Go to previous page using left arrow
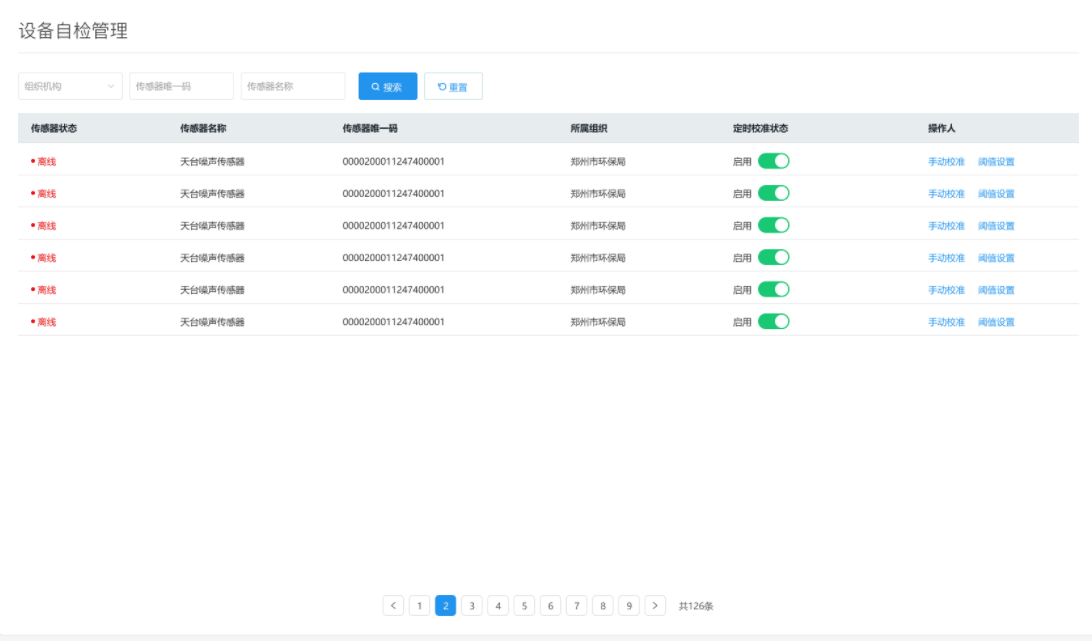The width and height of the screenshot is (1092, 641). point(393,606)
